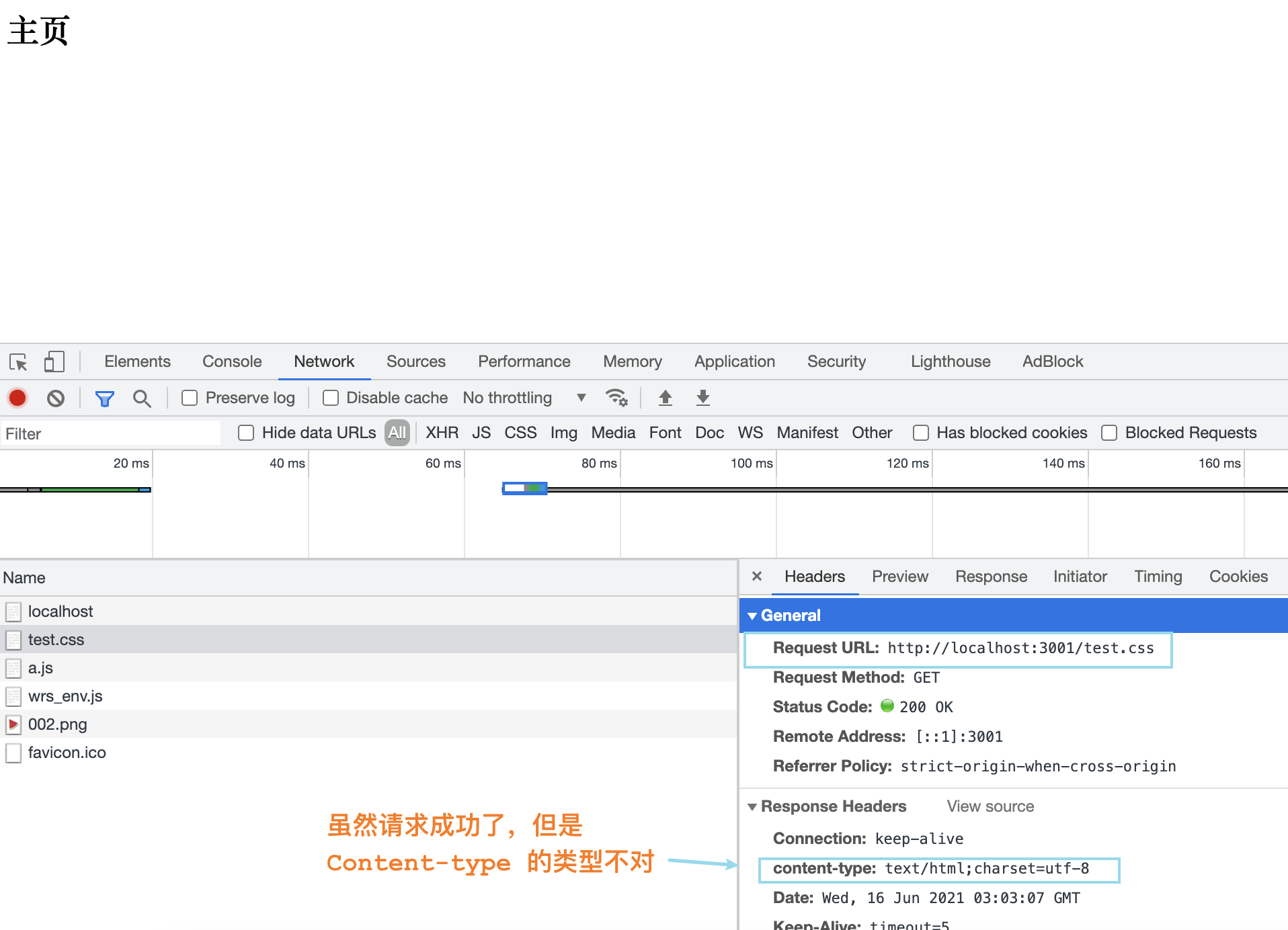Filter requests by JS
Screen dimensions: 1288x930
pyautogui.click(x=481, y=433)
